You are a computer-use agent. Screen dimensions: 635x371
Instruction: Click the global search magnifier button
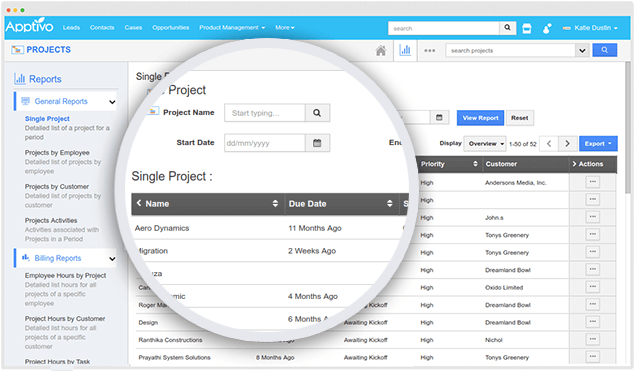(507, 28)
